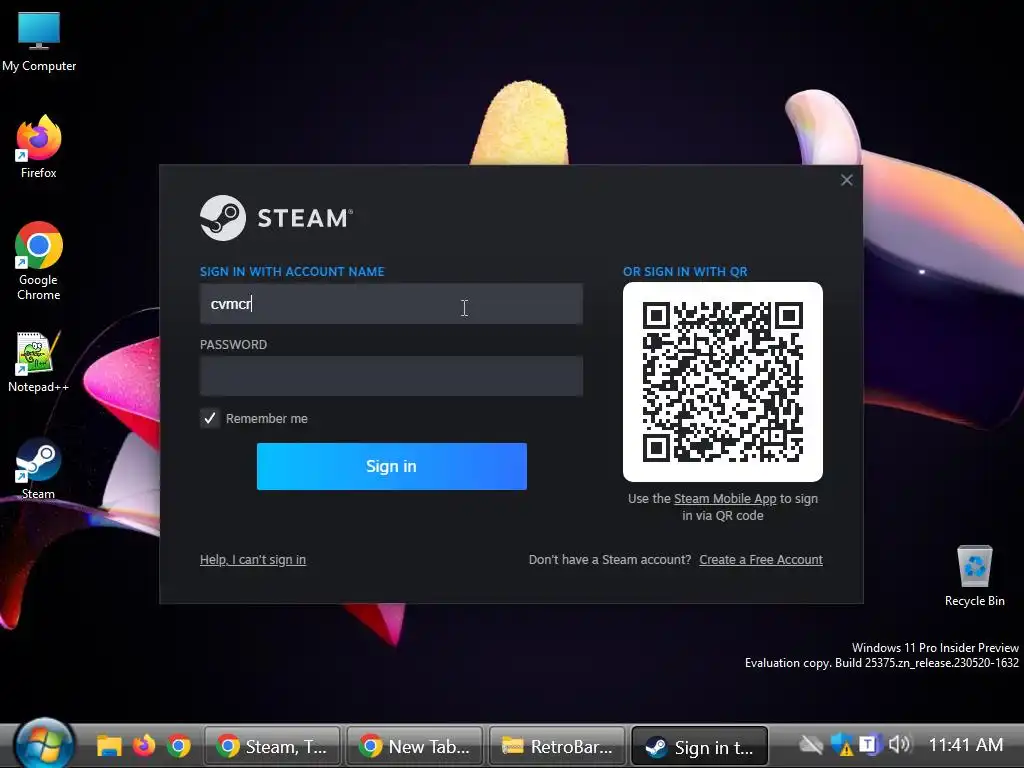Open the "Help, I can't sign in" link
Image resolution: width=1024 pixels, height=768 pixels.
coord(253,560)
